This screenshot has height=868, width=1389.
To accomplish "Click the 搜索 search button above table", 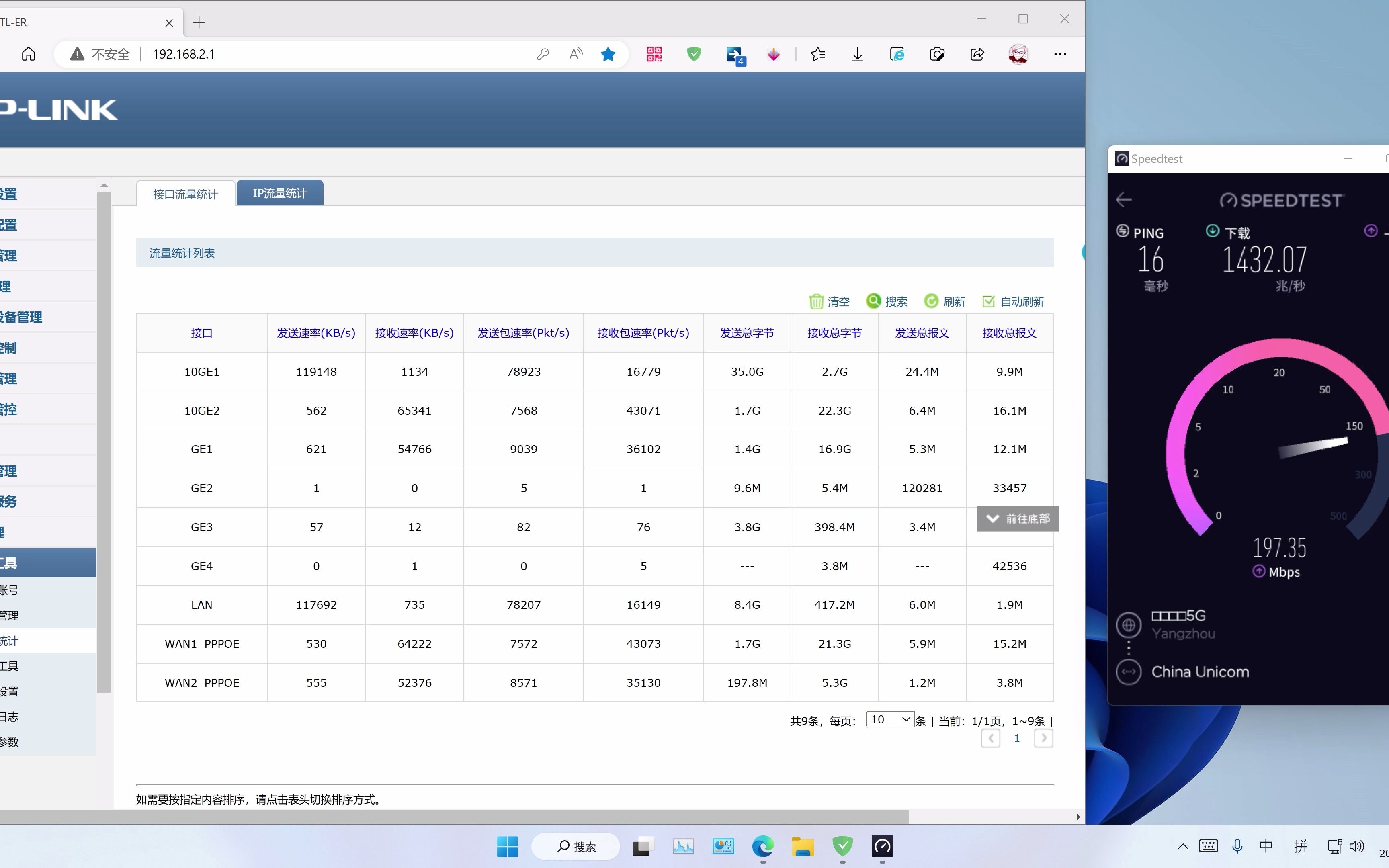I will pyautogui.click(x=887, y=301).
